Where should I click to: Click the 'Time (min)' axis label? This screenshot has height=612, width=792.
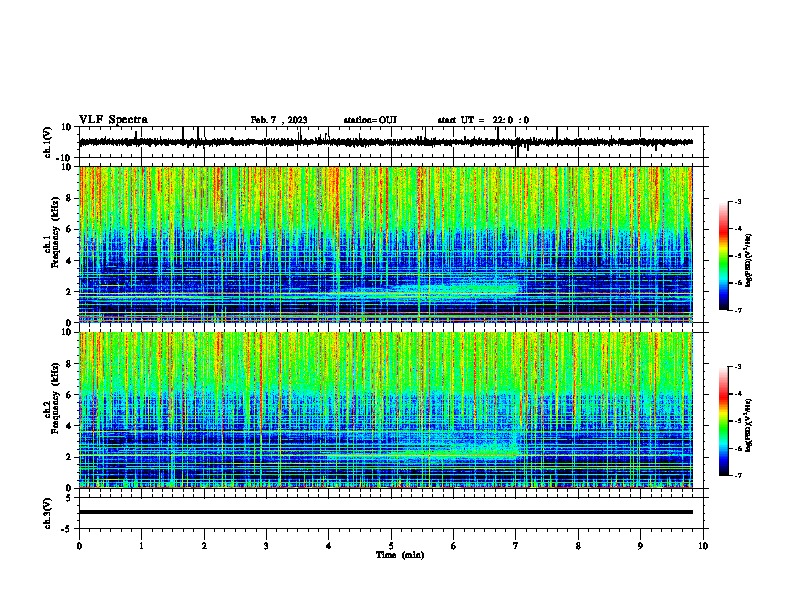400,555
